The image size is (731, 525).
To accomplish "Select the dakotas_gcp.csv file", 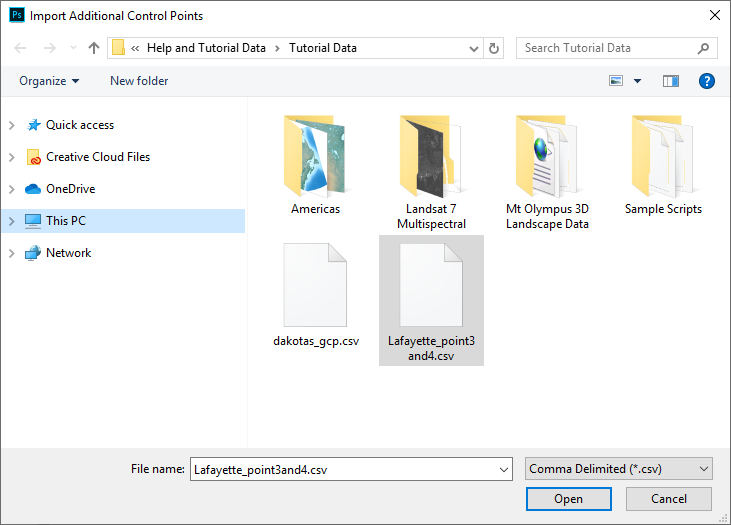I will coord(316,295).
